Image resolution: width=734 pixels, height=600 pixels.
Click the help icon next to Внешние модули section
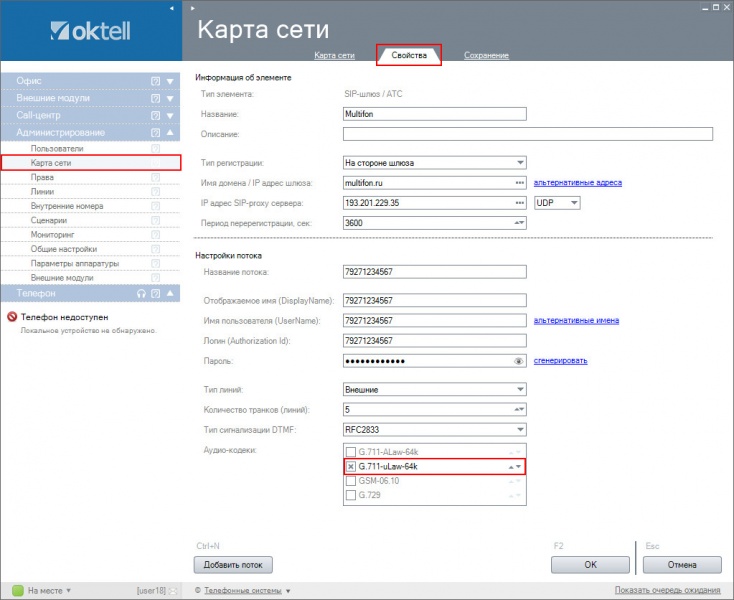click(155, 98)
